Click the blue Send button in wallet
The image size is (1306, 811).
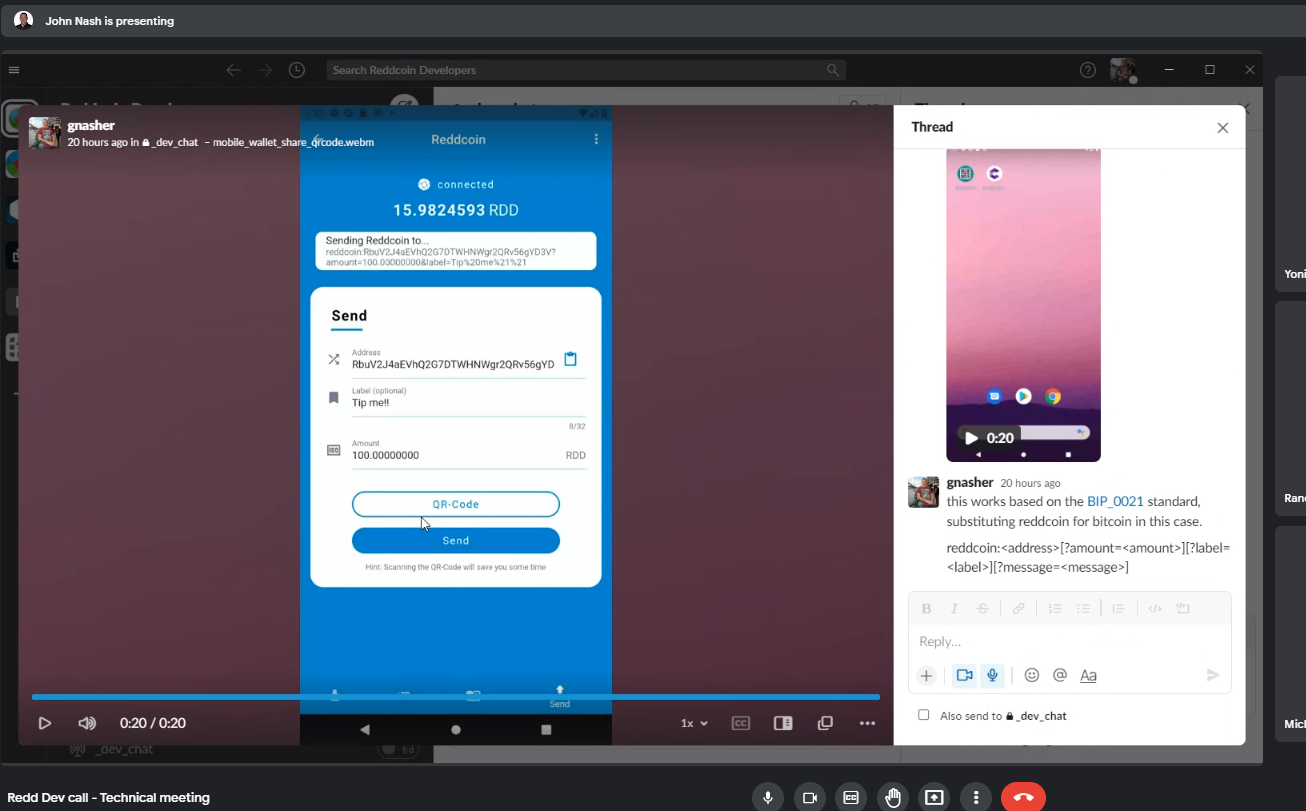click(x=456, y=540)
